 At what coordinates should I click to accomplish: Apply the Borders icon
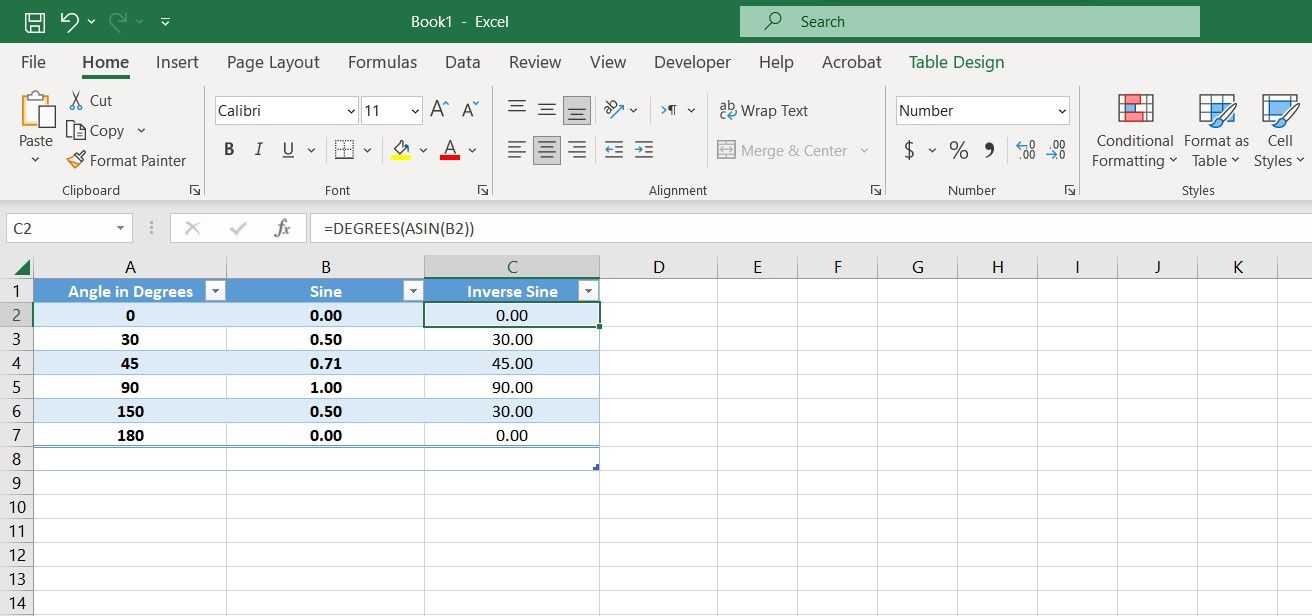click(344, 150)
